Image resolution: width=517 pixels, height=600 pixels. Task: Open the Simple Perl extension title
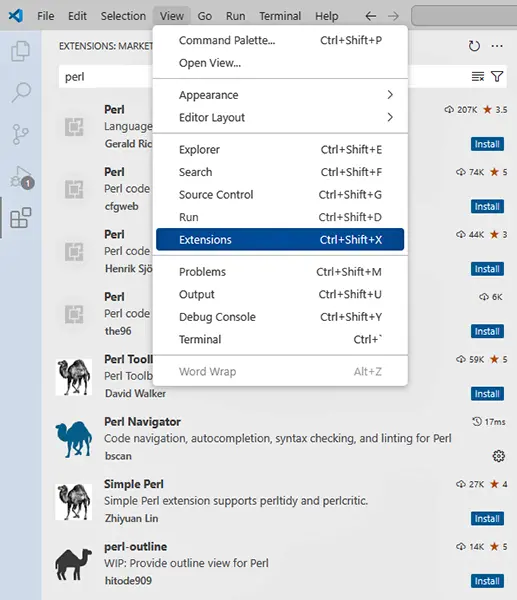[134, 484]
